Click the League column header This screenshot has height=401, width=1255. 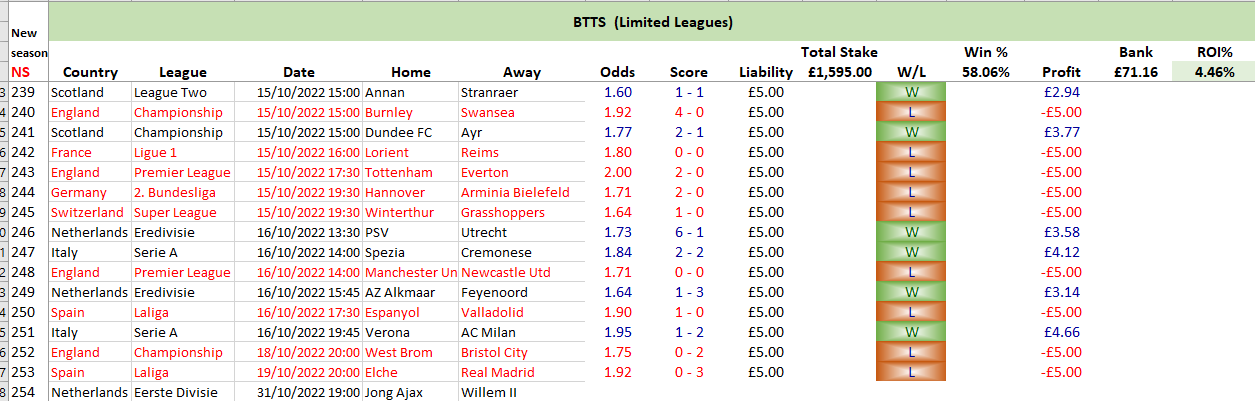[x=183, y=72]
